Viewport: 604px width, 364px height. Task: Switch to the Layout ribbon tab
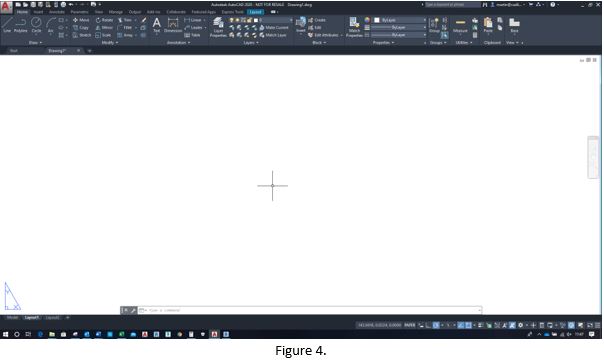[x=255, y=12]
